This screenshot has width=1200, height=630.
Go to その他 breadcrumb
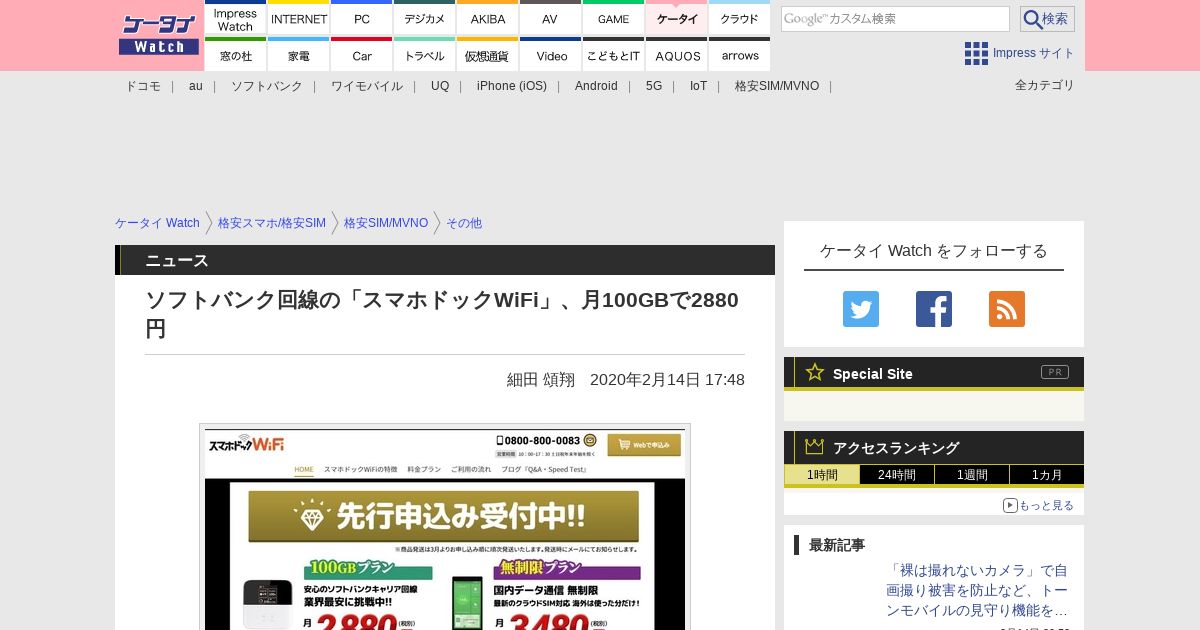(x=464, y=223)
